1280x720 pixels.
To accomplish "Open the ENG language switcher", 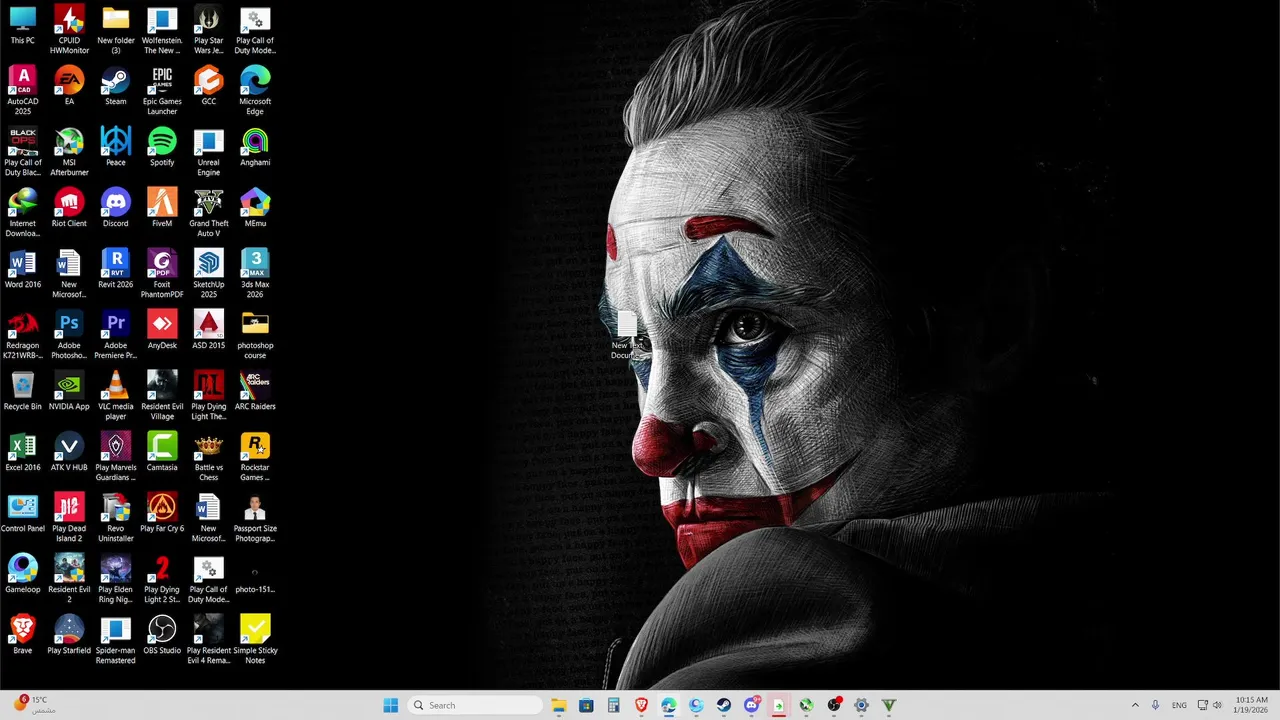I will pos(1179,705).
